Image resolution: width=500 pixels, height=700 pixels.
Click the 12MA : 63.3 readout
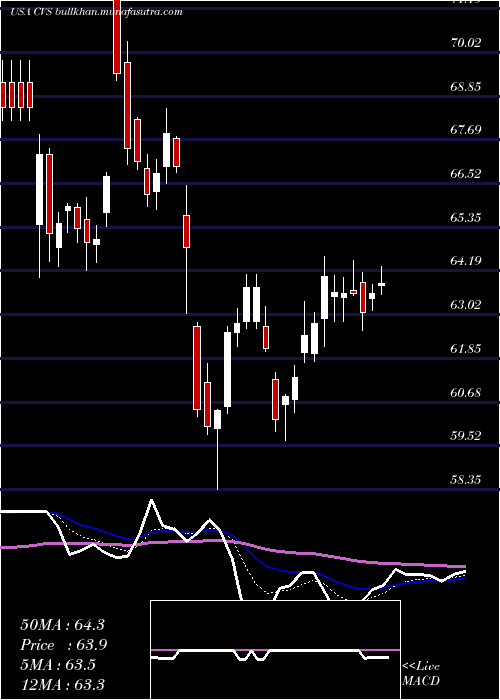(x=62, y=684)
